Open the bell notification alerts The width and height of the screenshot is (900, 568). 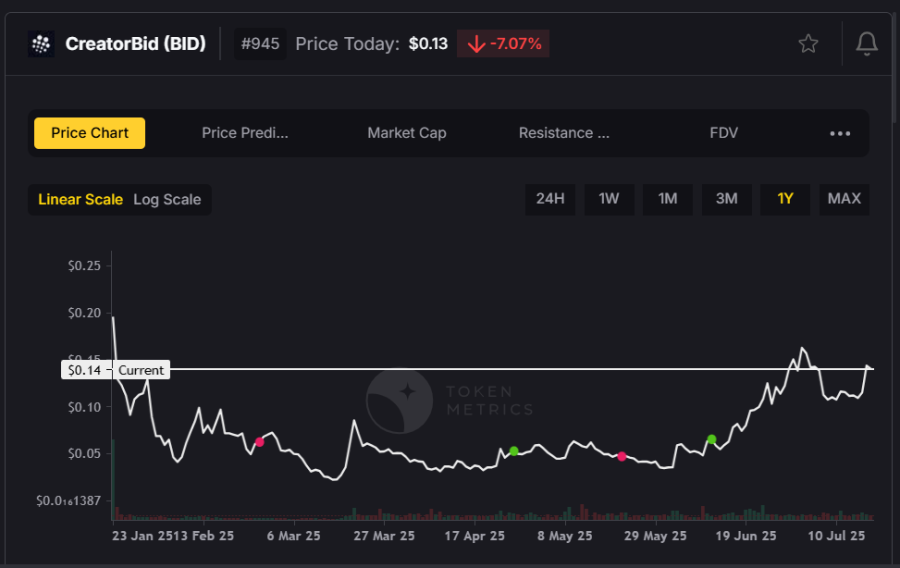867,44
